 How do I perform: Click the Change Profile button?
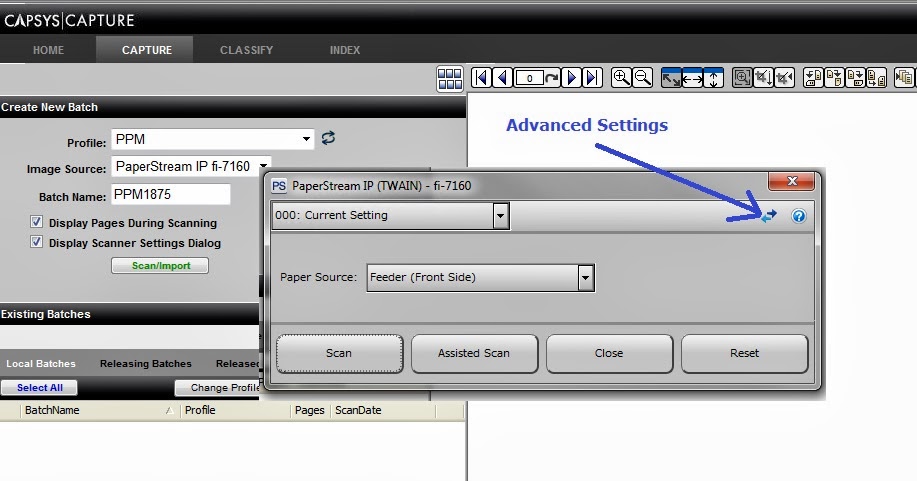pos(218,387)
